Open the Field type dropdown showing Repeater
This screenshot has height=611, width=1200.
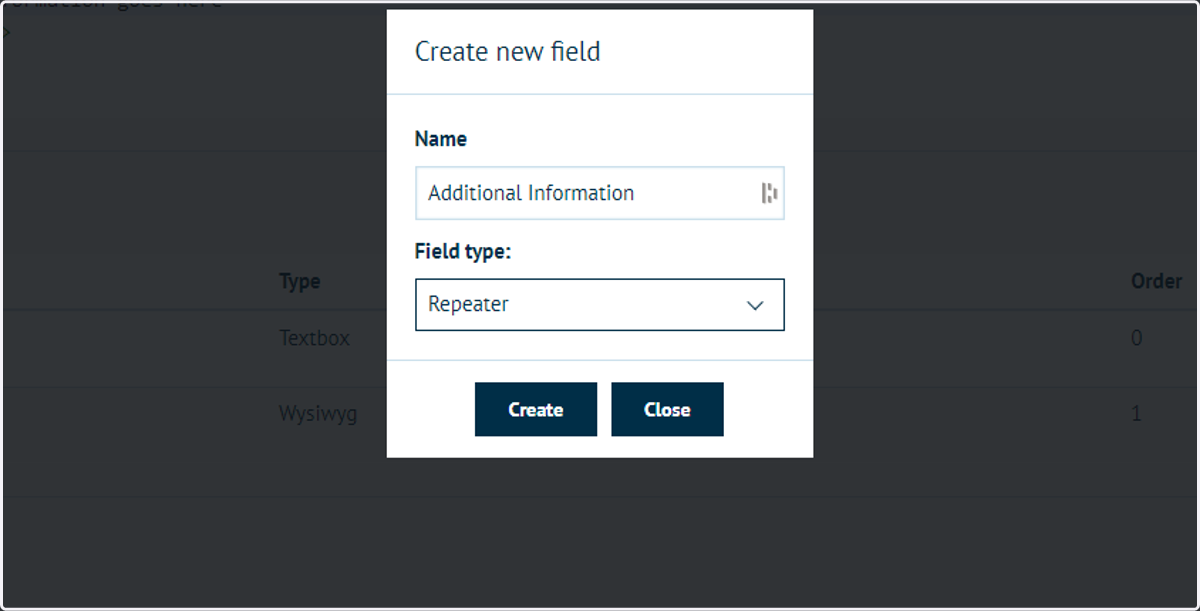599,305
